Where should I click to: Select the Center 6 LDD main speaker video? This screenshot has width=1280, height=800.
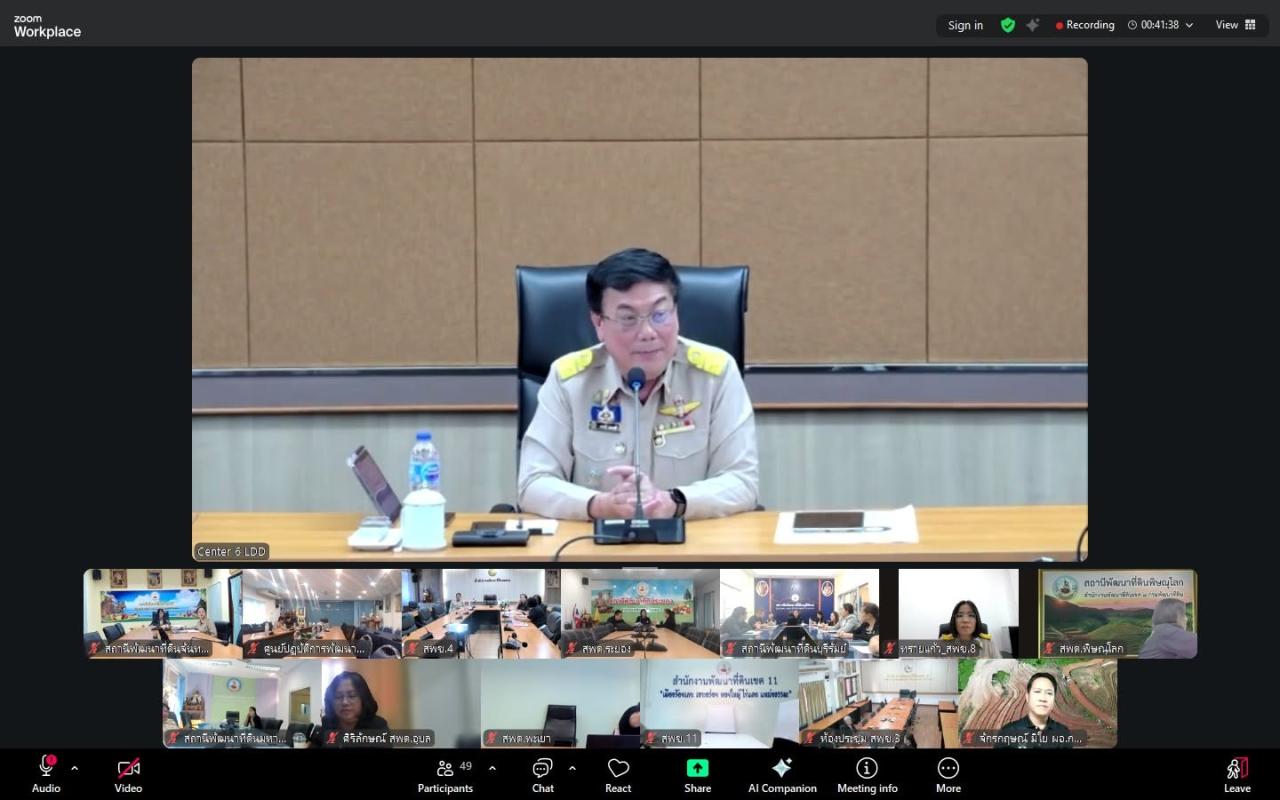click(640, 309)
